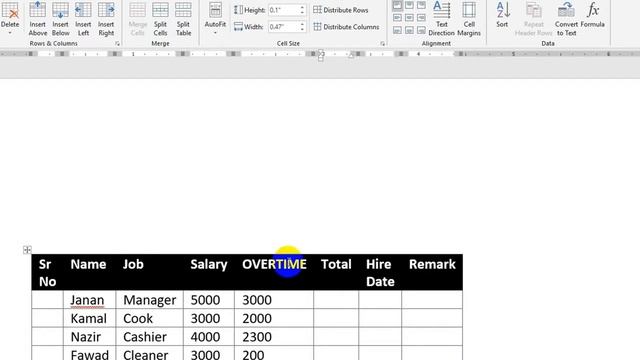The width and height of the screenshot is (640, 360).
Task: Click the Remark header cell
Action: coord(432,273)
